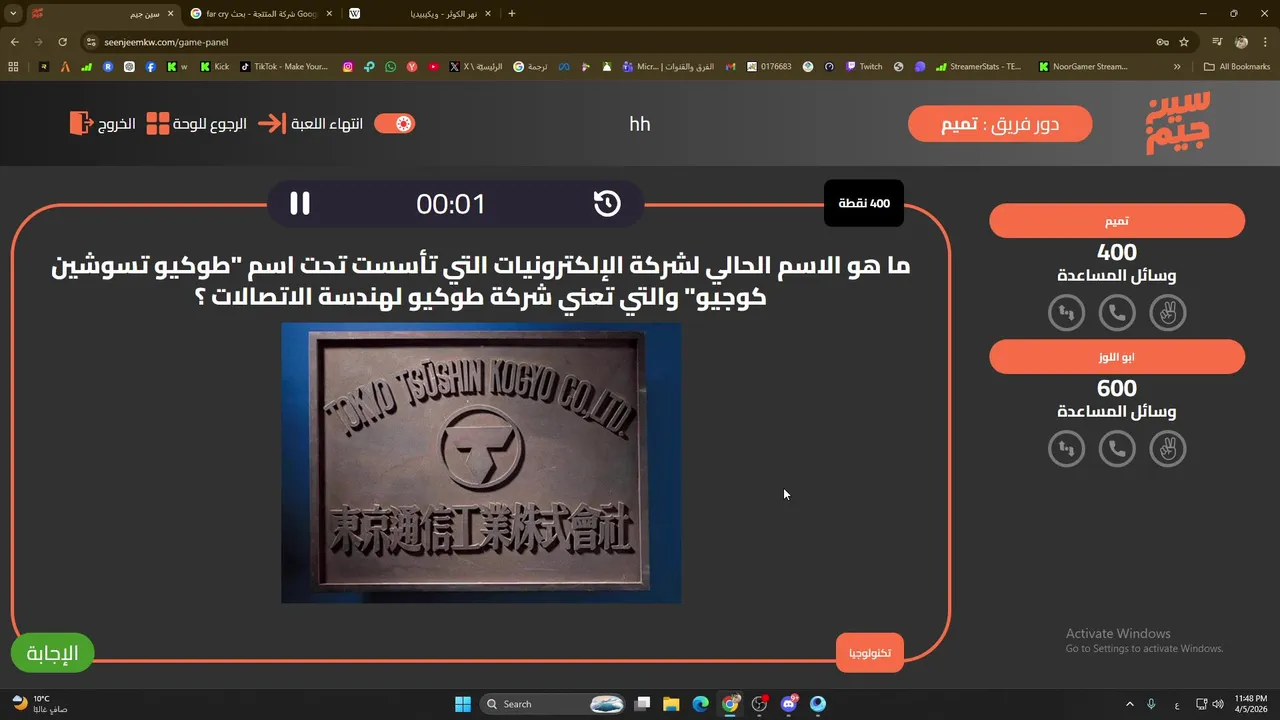Open Microsoft Edge from the taskbar
The height and width of the screenshot is (720, 1280).
700,704
